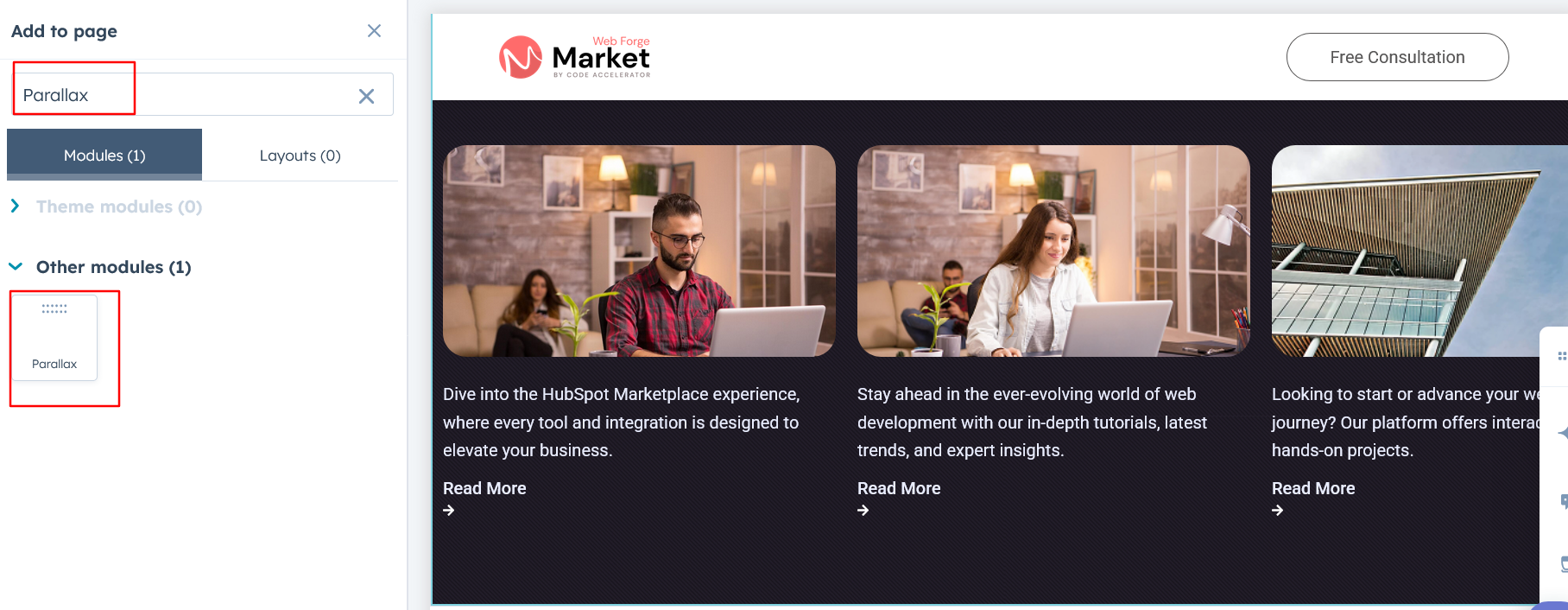Click the Web Forge Market logo

pyautogui.click(x=575, y=57)
